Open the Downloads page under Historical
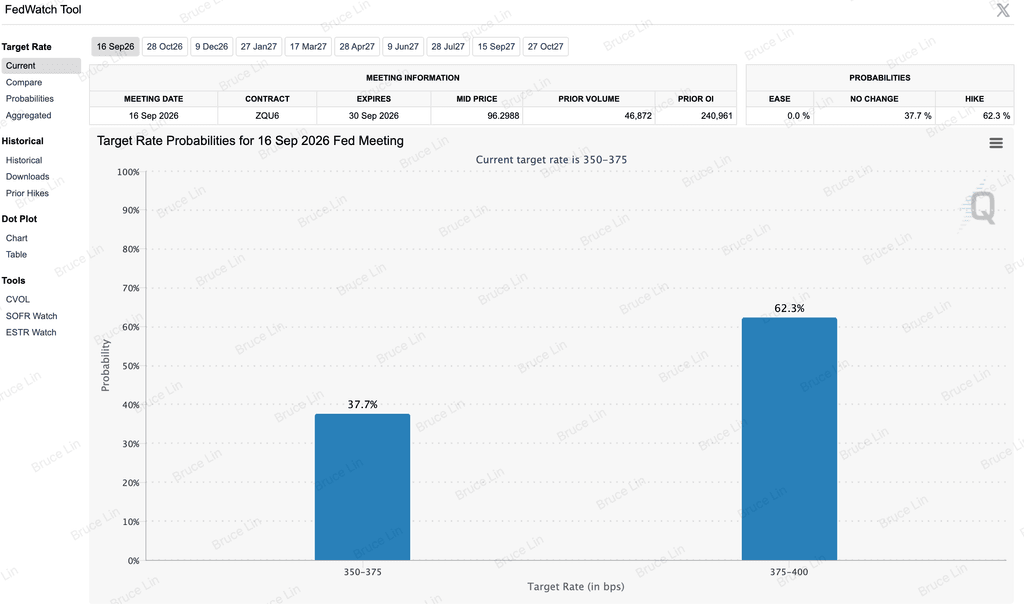This screenshot has height=604, width=1024. (27, 177)
